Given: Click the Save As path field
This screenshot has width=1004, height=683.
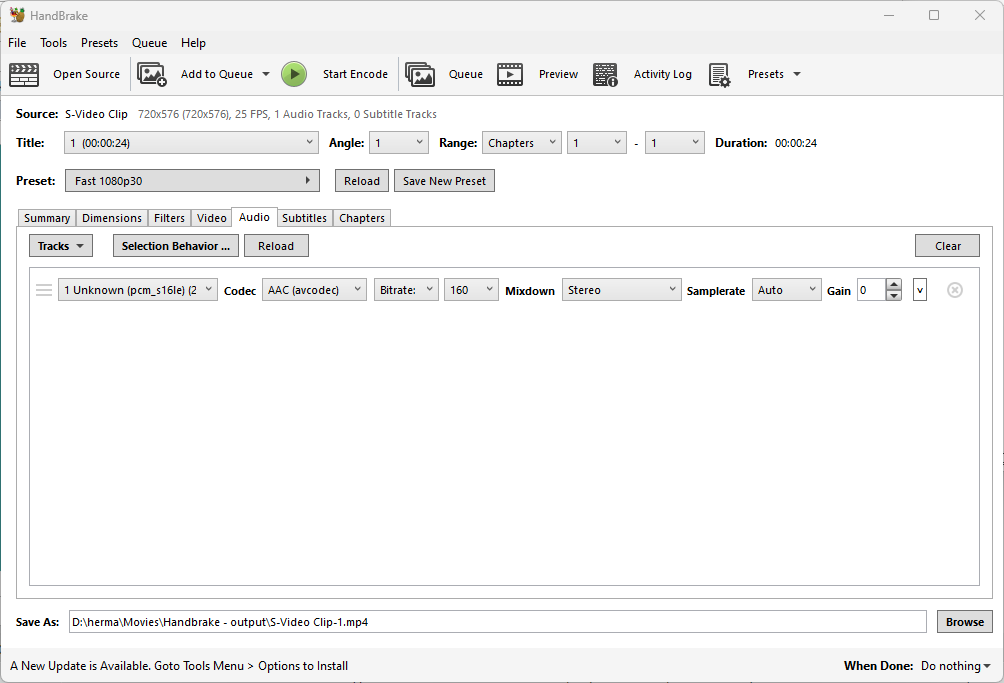Looking at the screenshot, I should (498, 622).
